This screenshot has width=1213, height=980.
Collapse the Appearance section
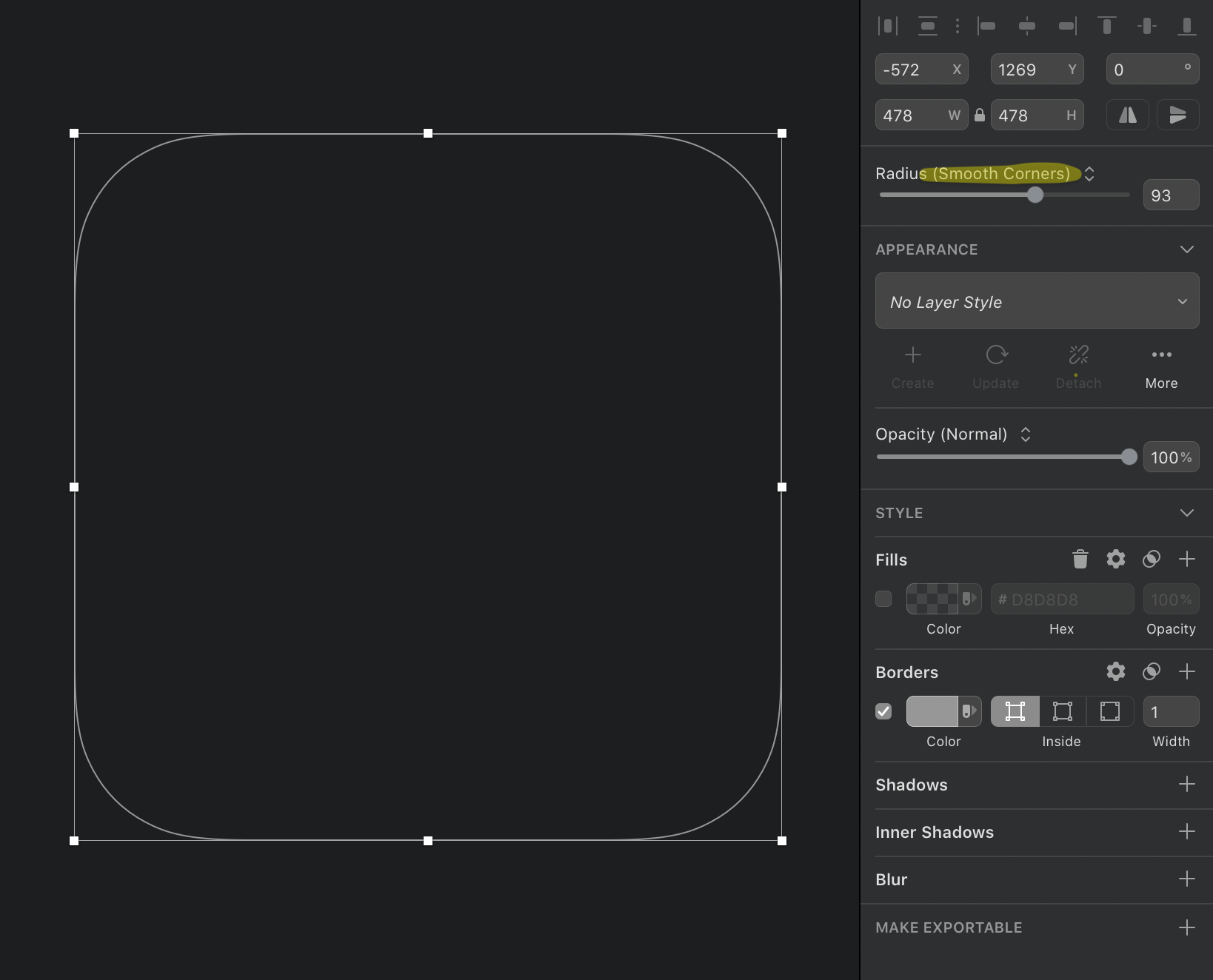(1187, 249)
